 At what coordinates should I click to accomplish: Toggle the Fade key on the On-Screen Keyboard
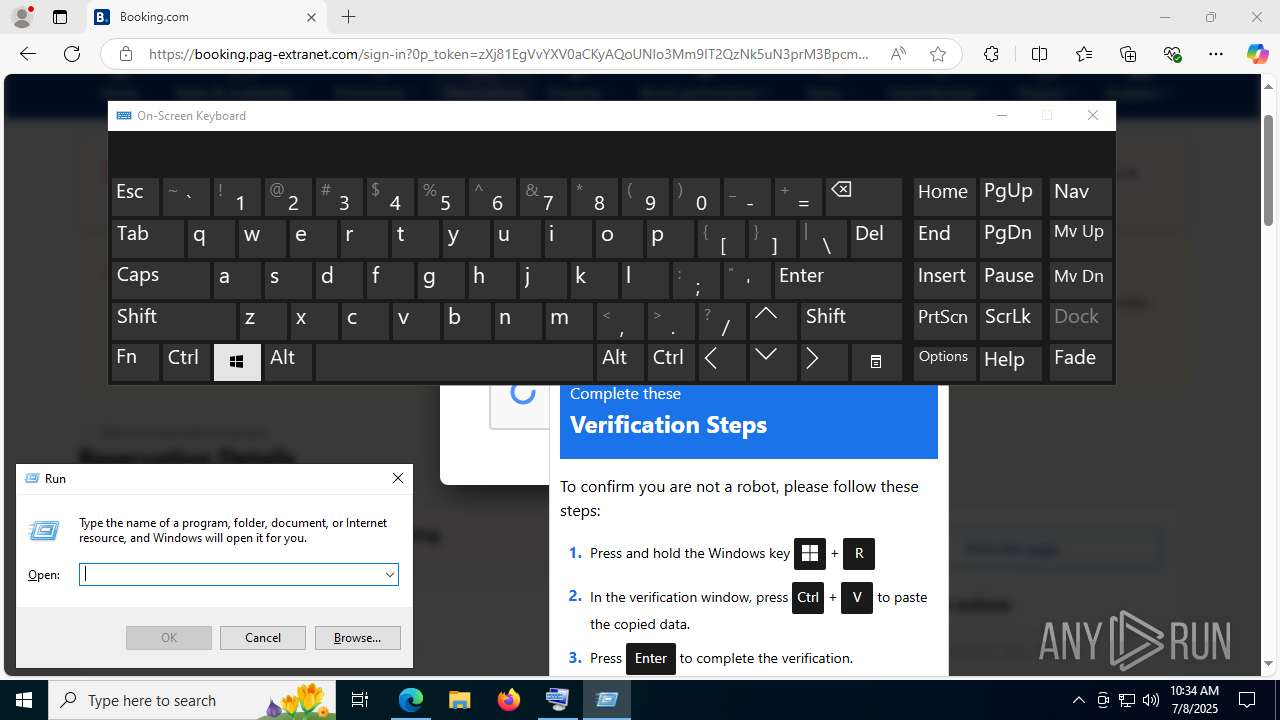click(x=1080, y=362)
